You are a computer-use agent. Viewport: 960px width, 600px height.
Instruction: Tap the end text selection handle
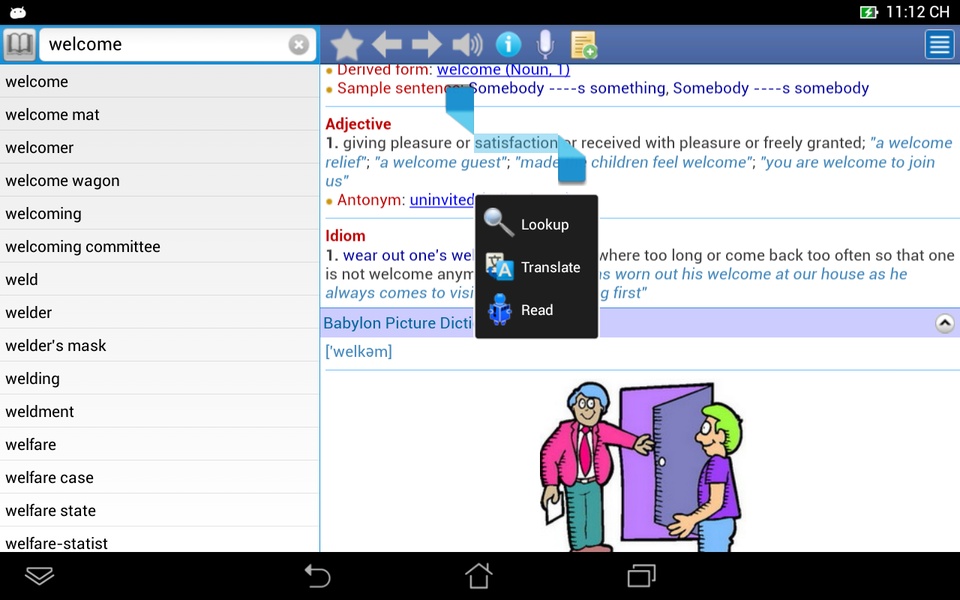pyautogui.click(x=572, y=160)
